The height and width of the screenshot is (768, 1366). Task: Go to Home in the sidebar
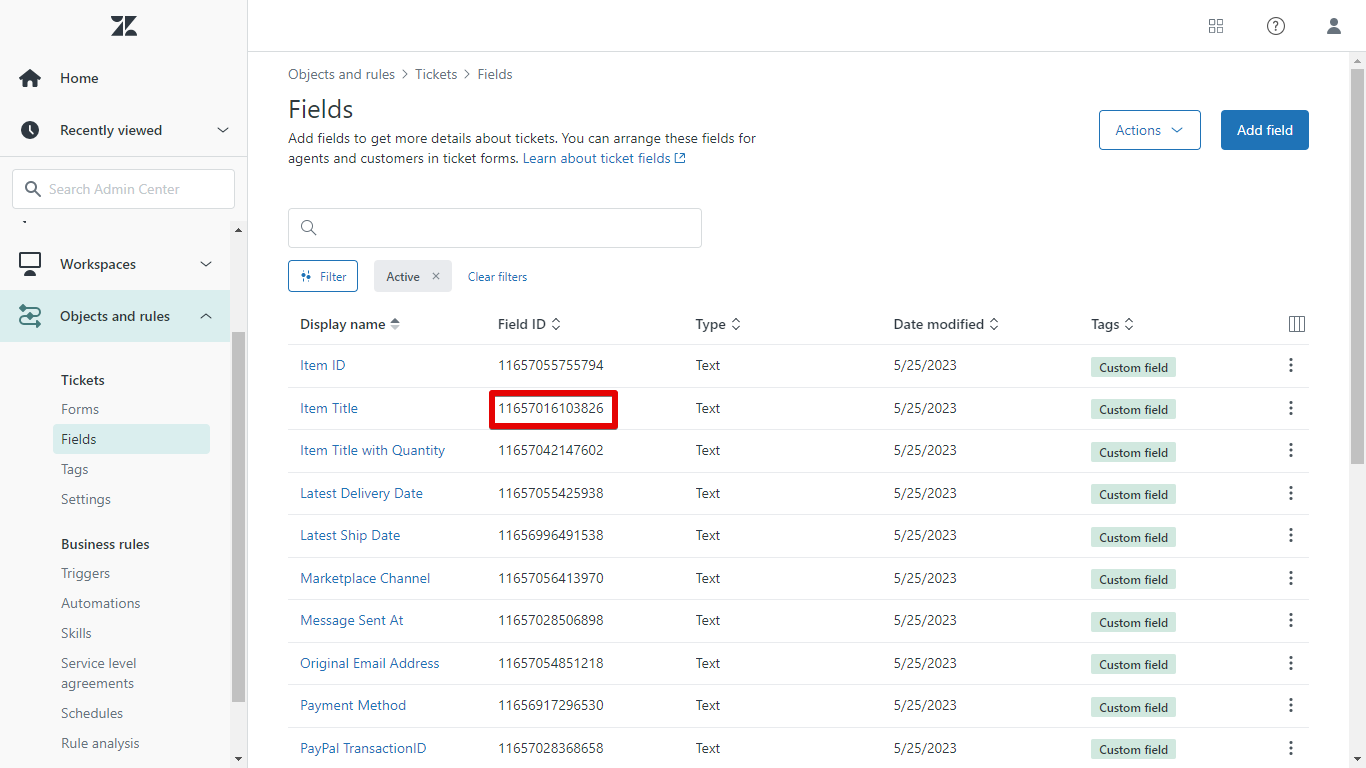pos(79,78)
